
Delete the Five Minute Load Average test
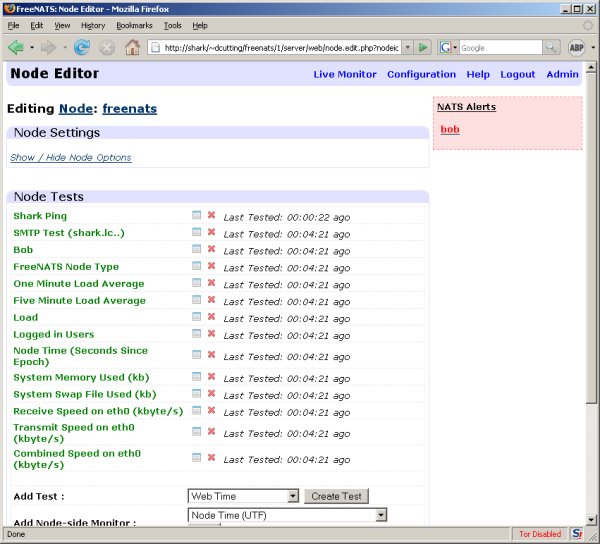click(211, 299)
